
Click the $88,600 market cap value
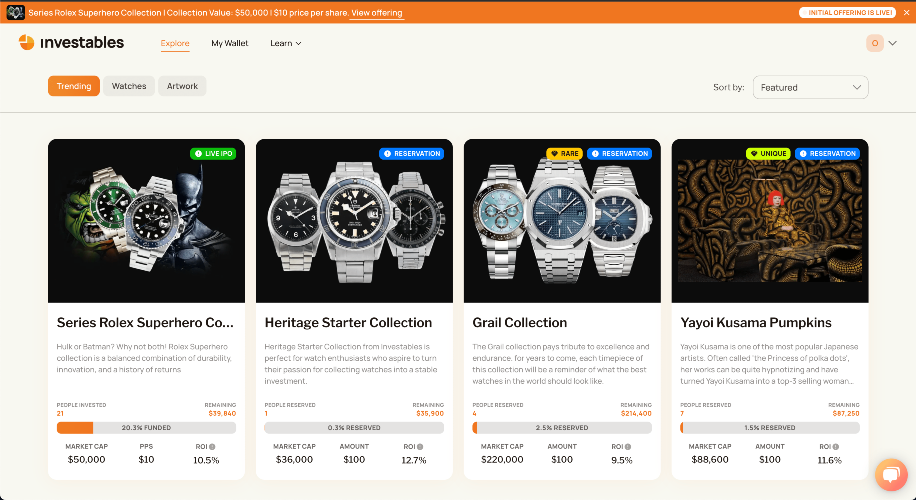(x=710, y=460)
